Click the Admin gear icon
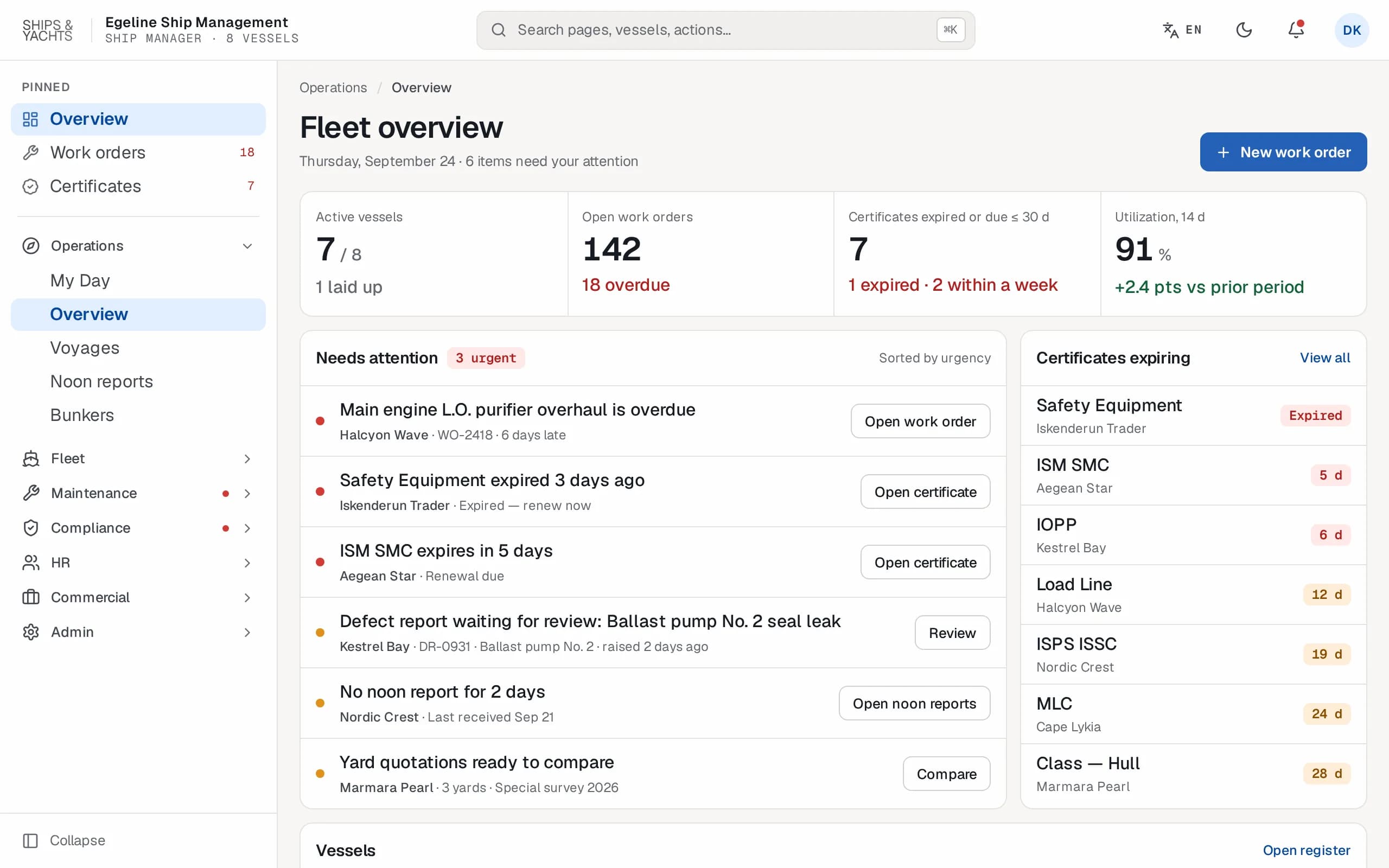 point(30,632)
